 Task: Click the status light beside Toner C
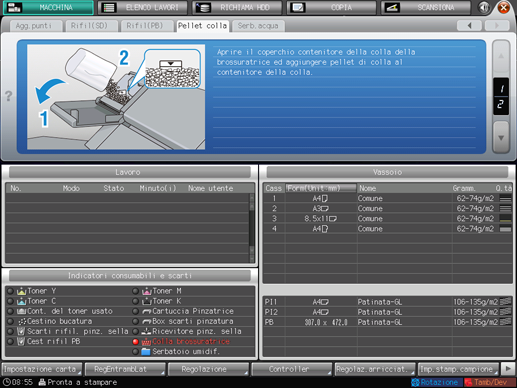[x=10, y=301]
